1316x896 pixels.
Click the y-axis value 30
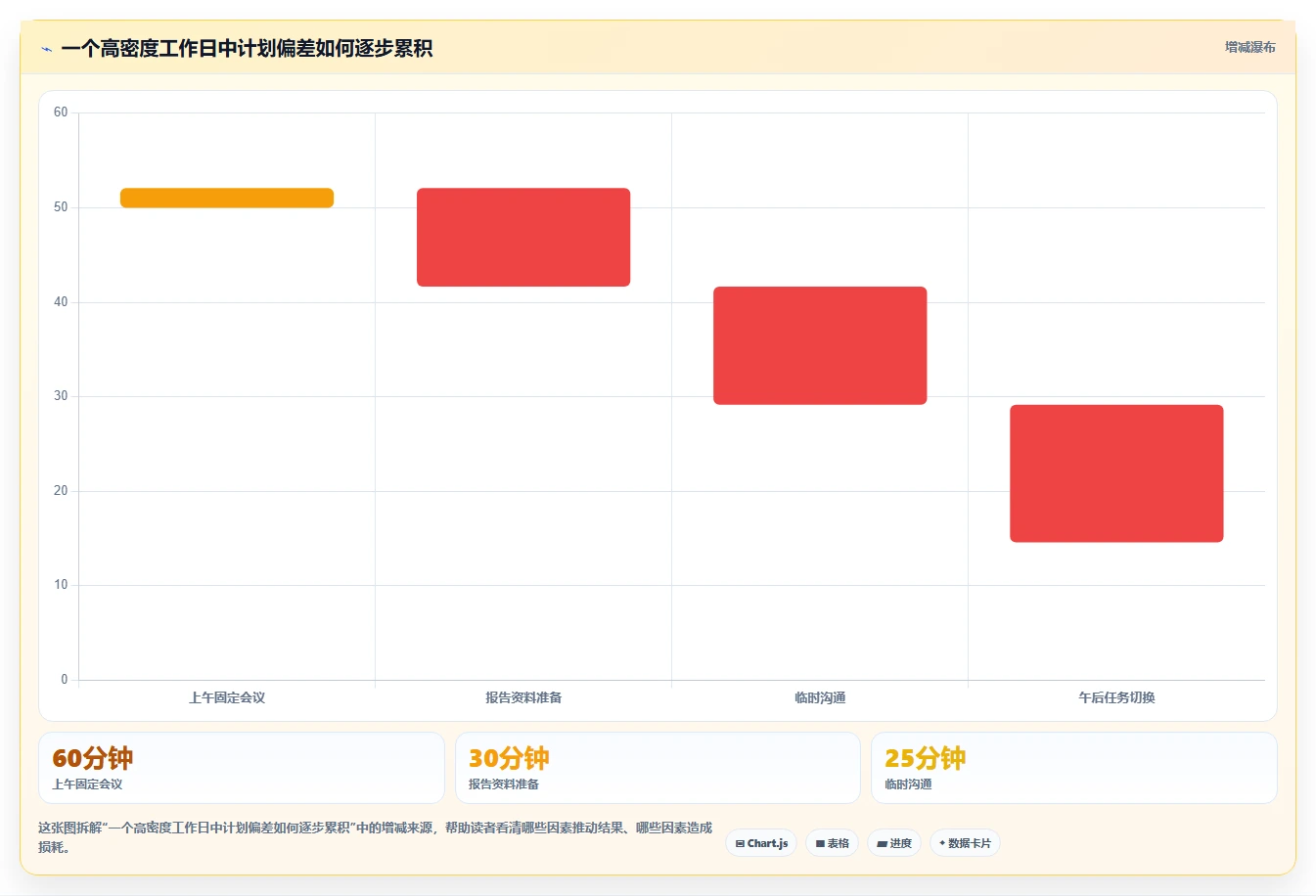click(x=61, y=396)
